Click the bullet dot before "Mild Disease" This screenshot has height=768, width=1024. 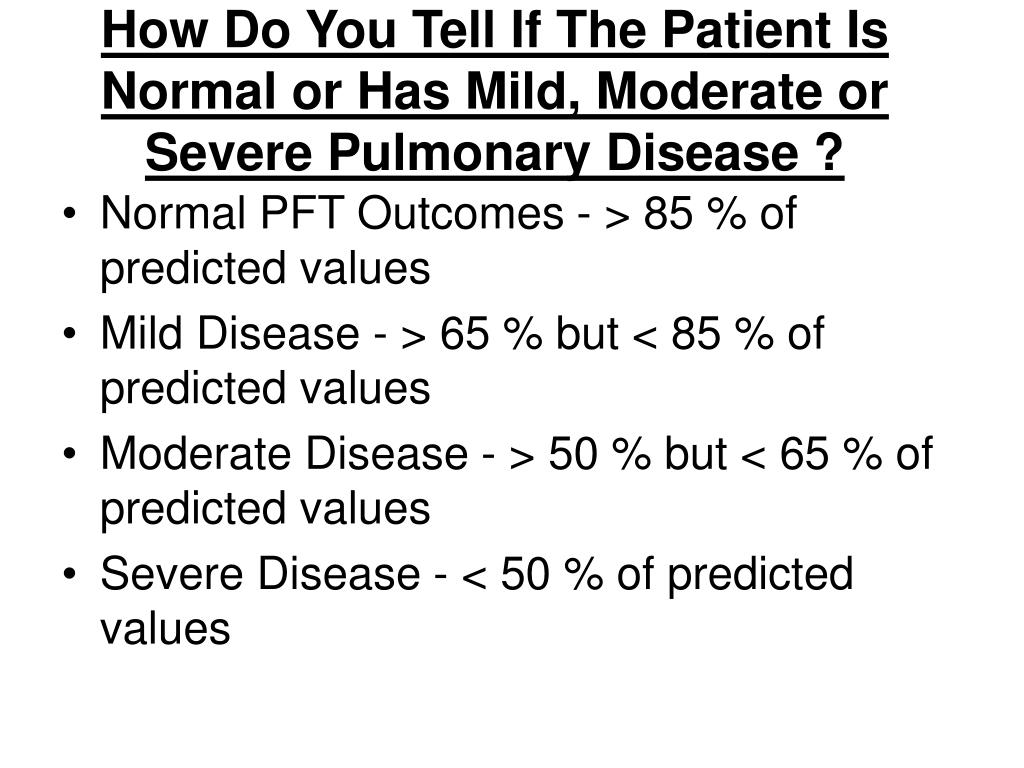(x=70, y=334)
